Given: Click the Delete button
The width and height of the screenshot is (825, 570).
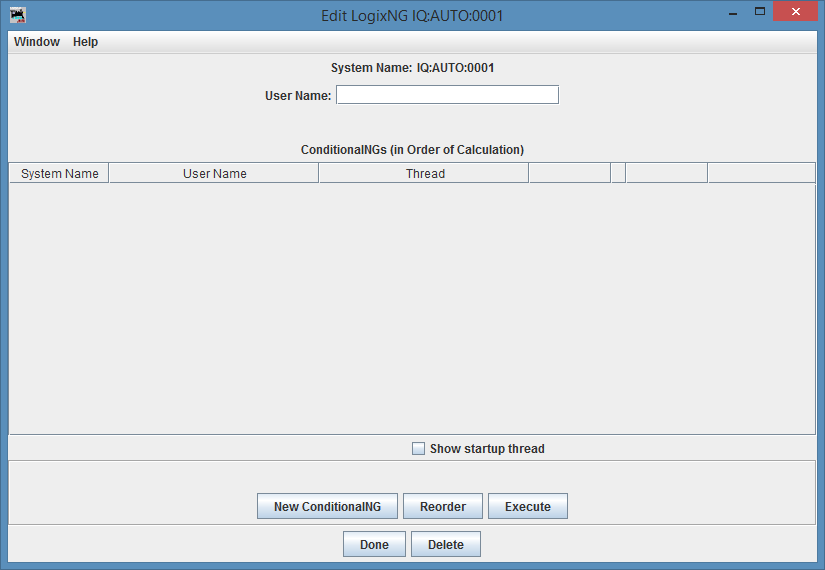Looking at the screenshot, I should pyautogui.click(x=446, y=544).
